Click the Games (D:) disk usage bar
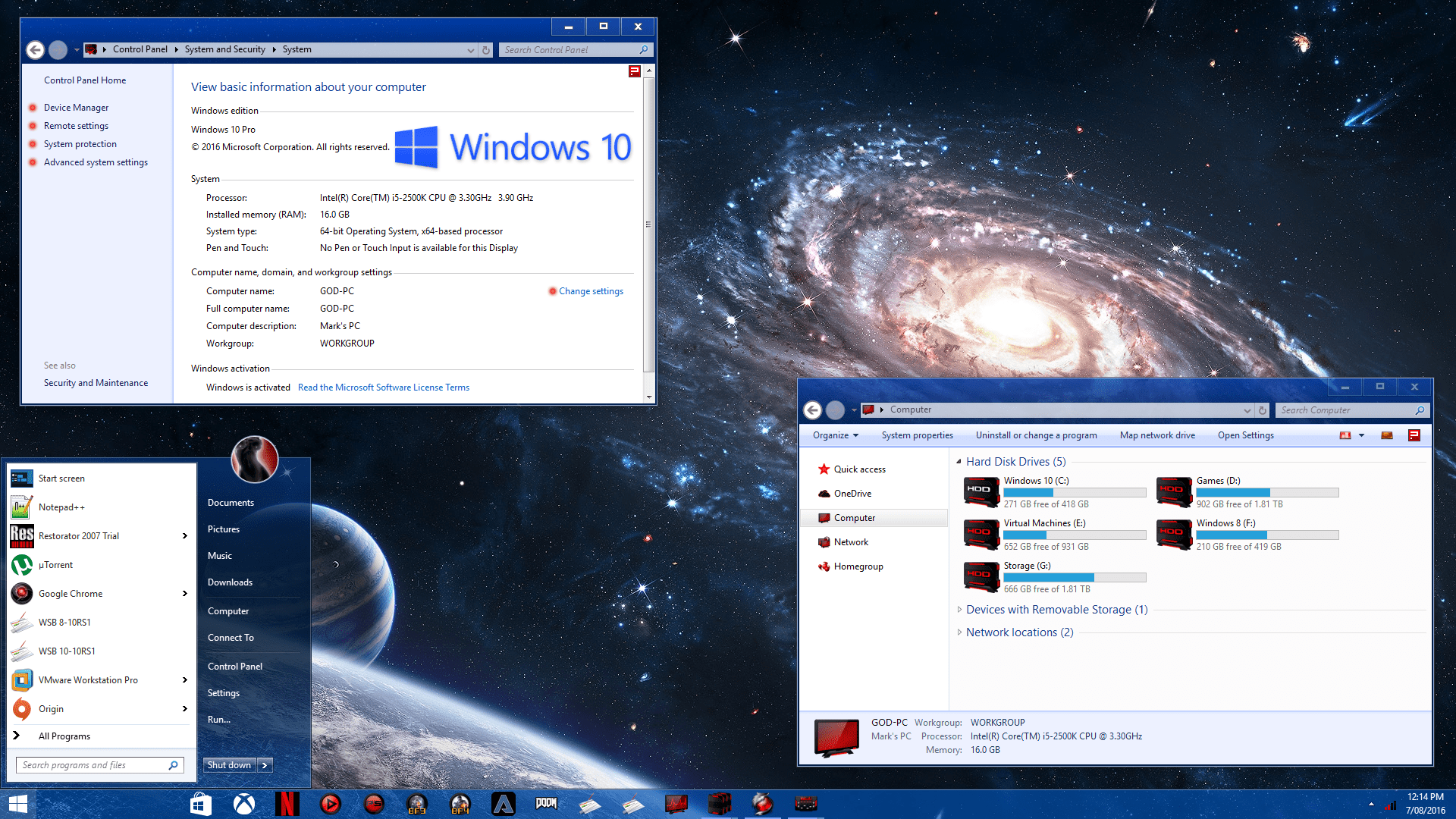Viewport: 1456px width, 819px height. click(1266, 492)
